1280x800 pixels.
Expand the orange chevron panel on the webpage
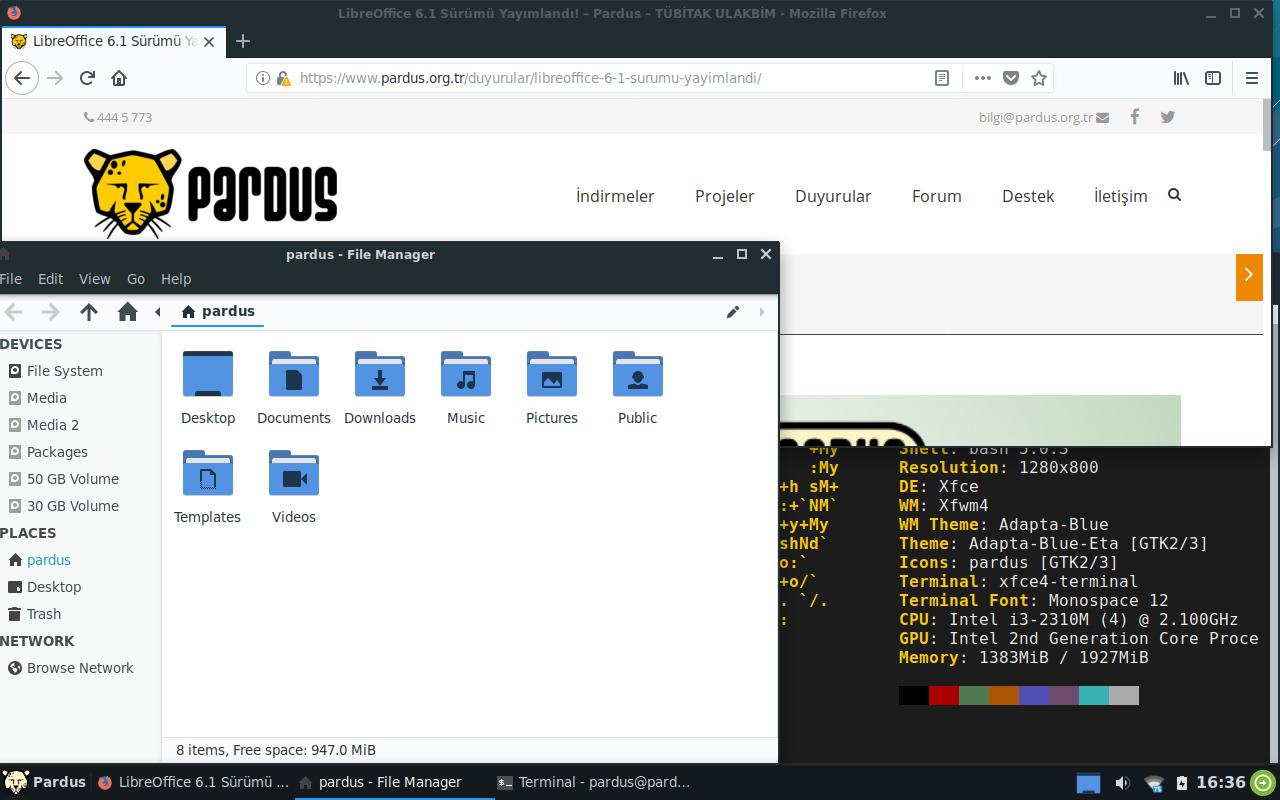click(1249, 277)
